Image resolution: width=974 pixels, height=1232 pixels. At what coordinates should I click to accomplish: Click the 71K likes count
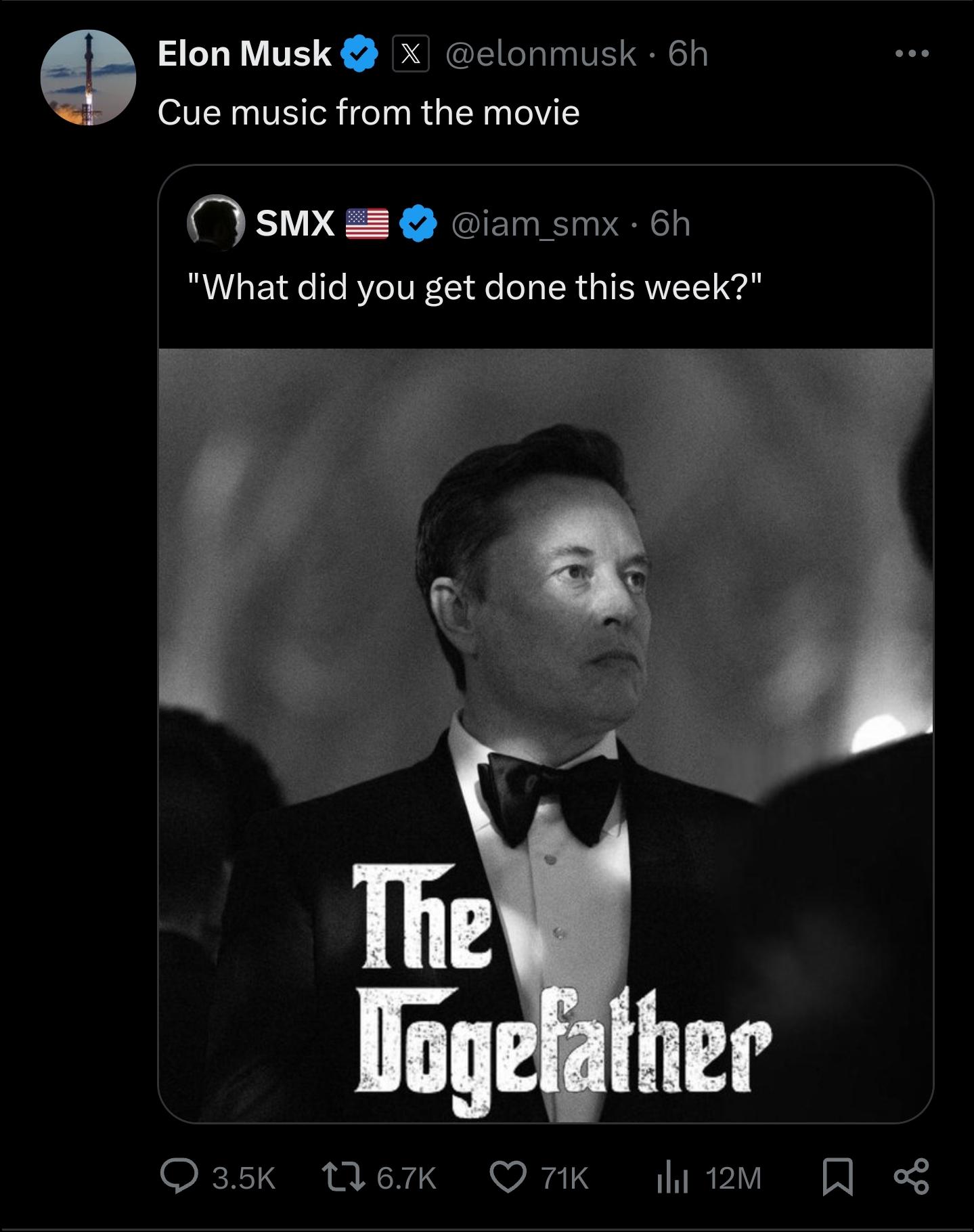tap(565, 1179)
